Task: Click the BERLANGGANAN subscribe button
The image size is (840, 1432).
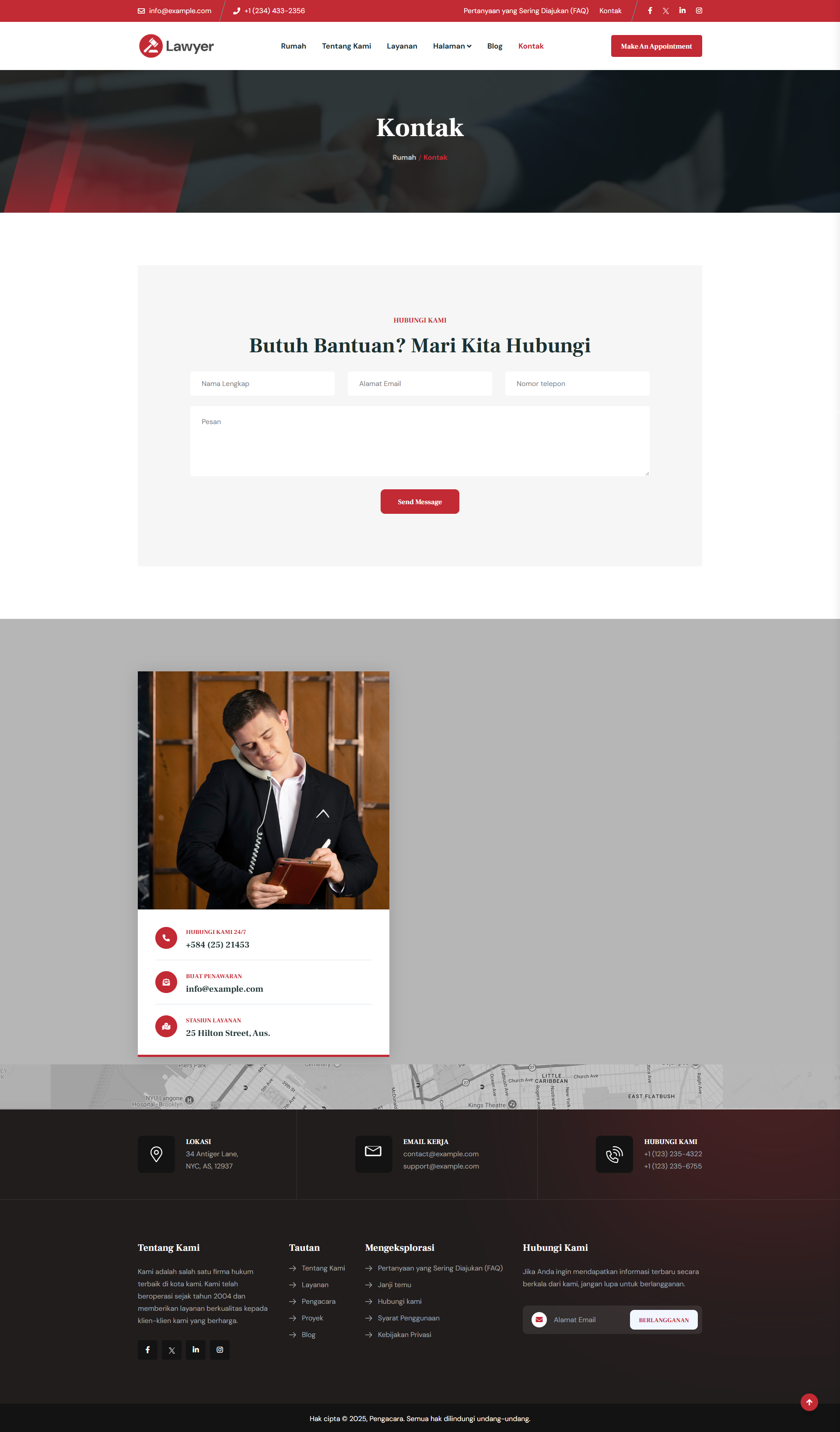Action: click(x=663, y=1320)
